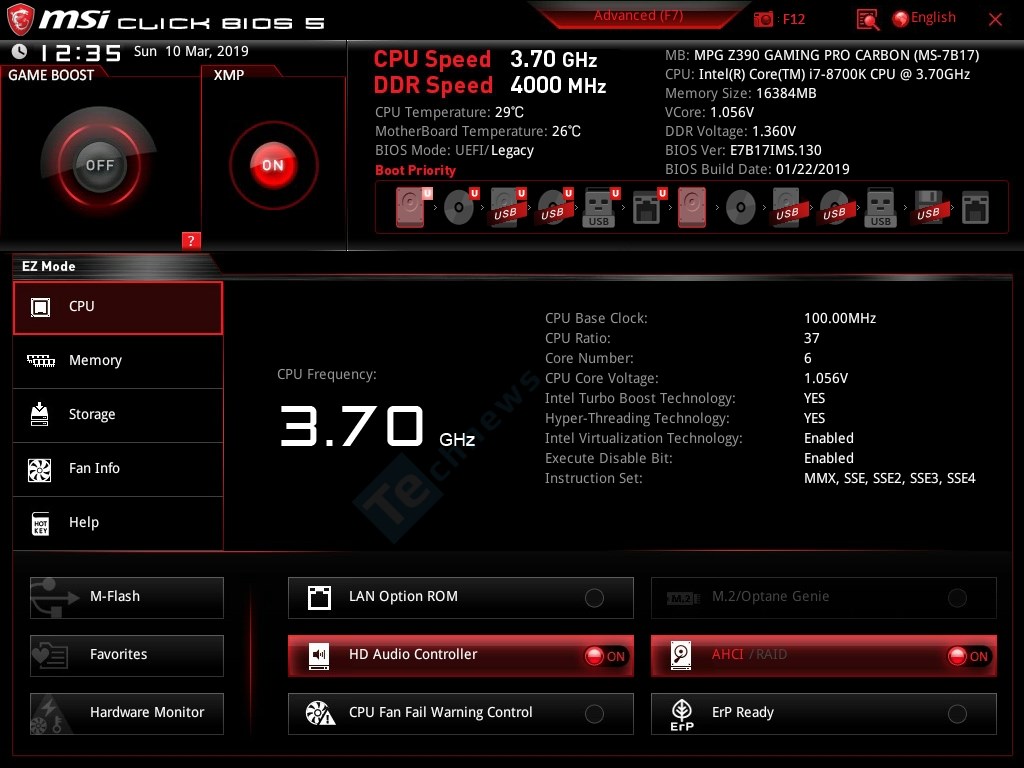Screen dimensions: 1024x768
Task: Click the F12 screenshot camera icon
Action: (x=764, y=19)
